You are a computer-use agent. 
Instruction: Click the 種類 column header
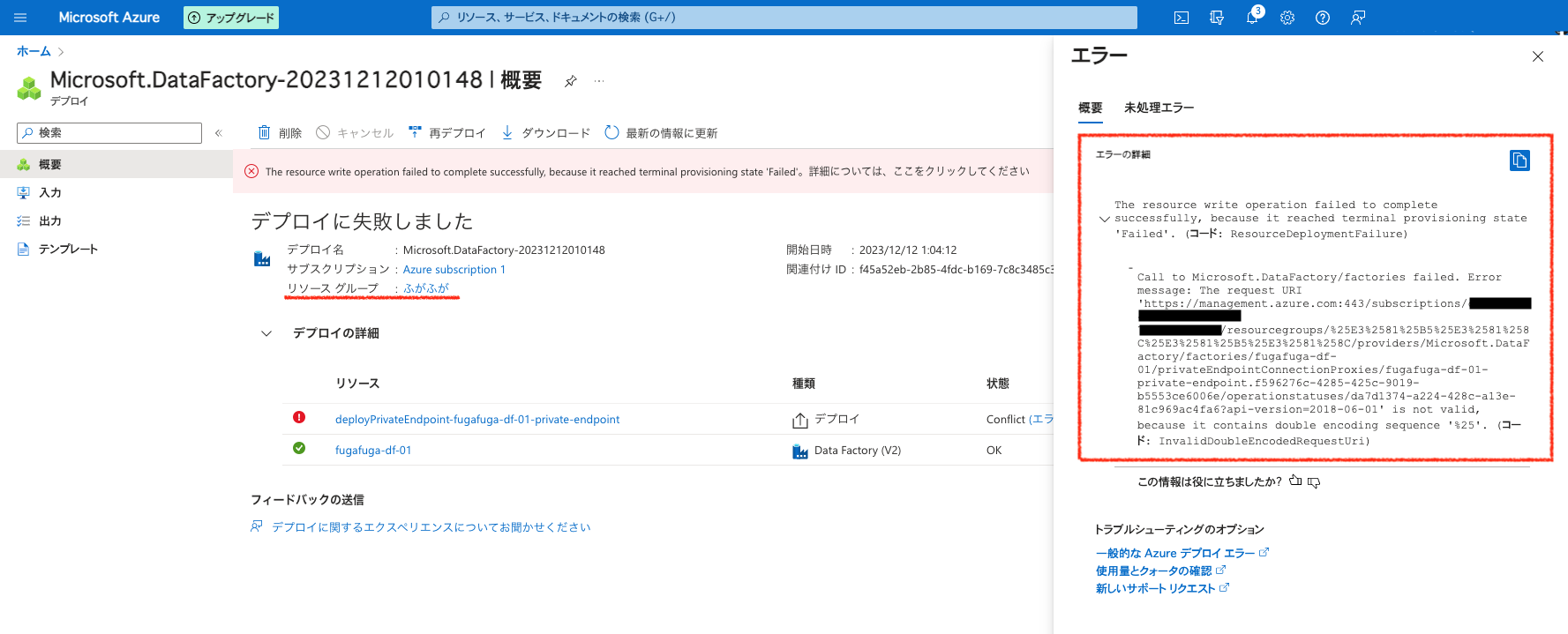[804, 384]
